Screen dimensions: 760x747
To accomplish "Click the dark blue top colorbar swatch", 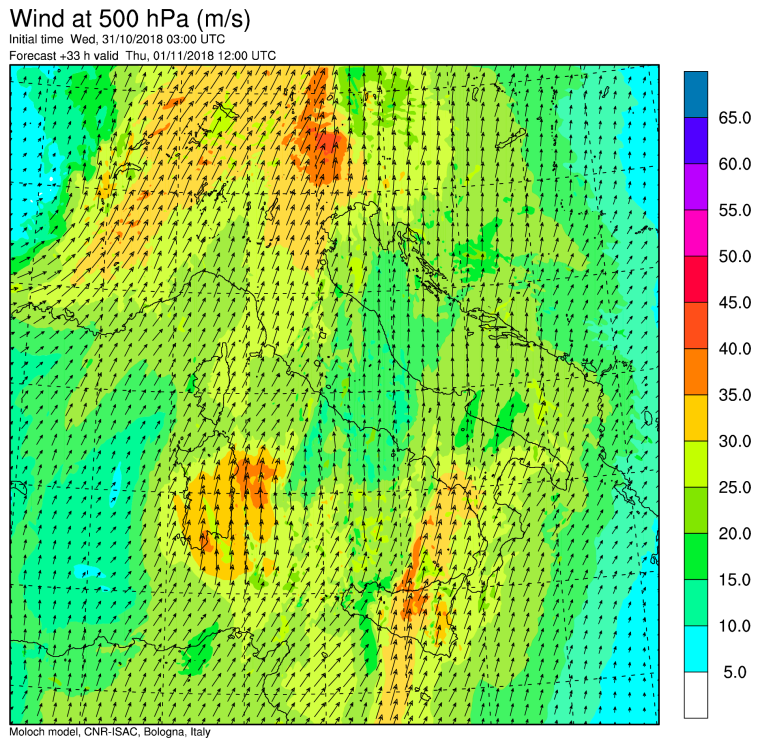I will pyautogui.click(x=696, y=95).
